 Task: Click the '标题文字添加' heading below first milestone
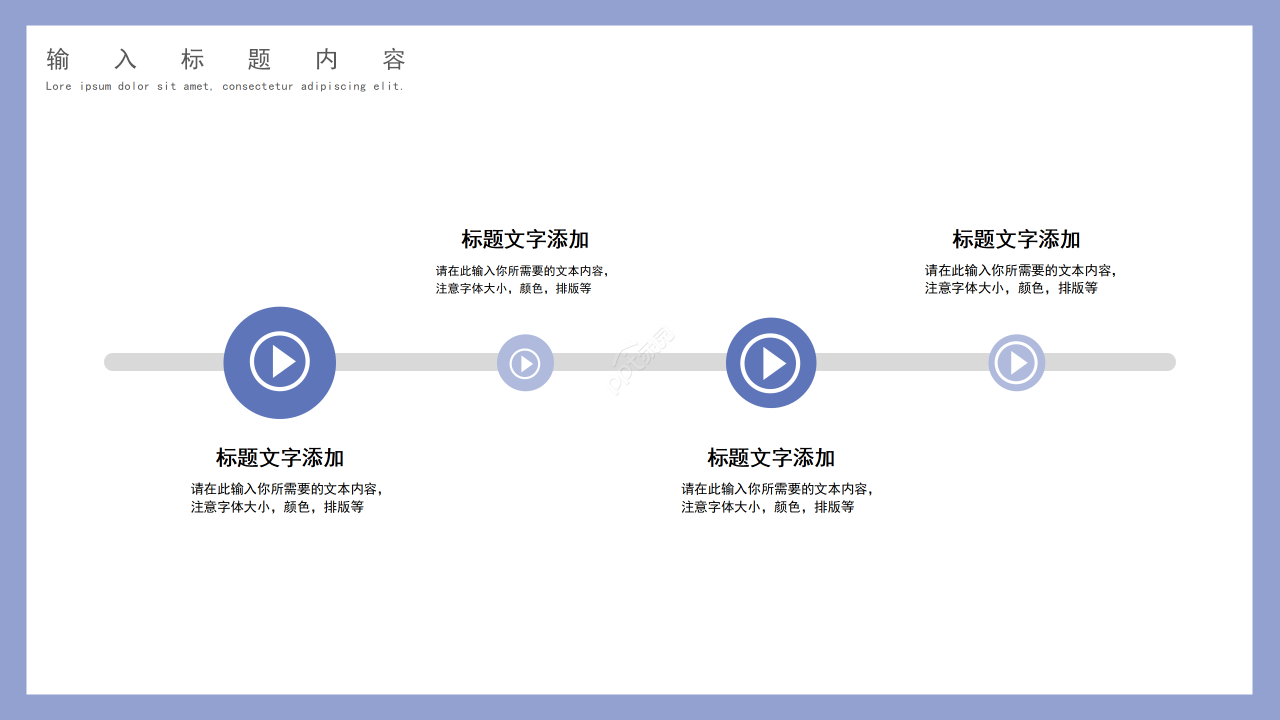[278, 457]
